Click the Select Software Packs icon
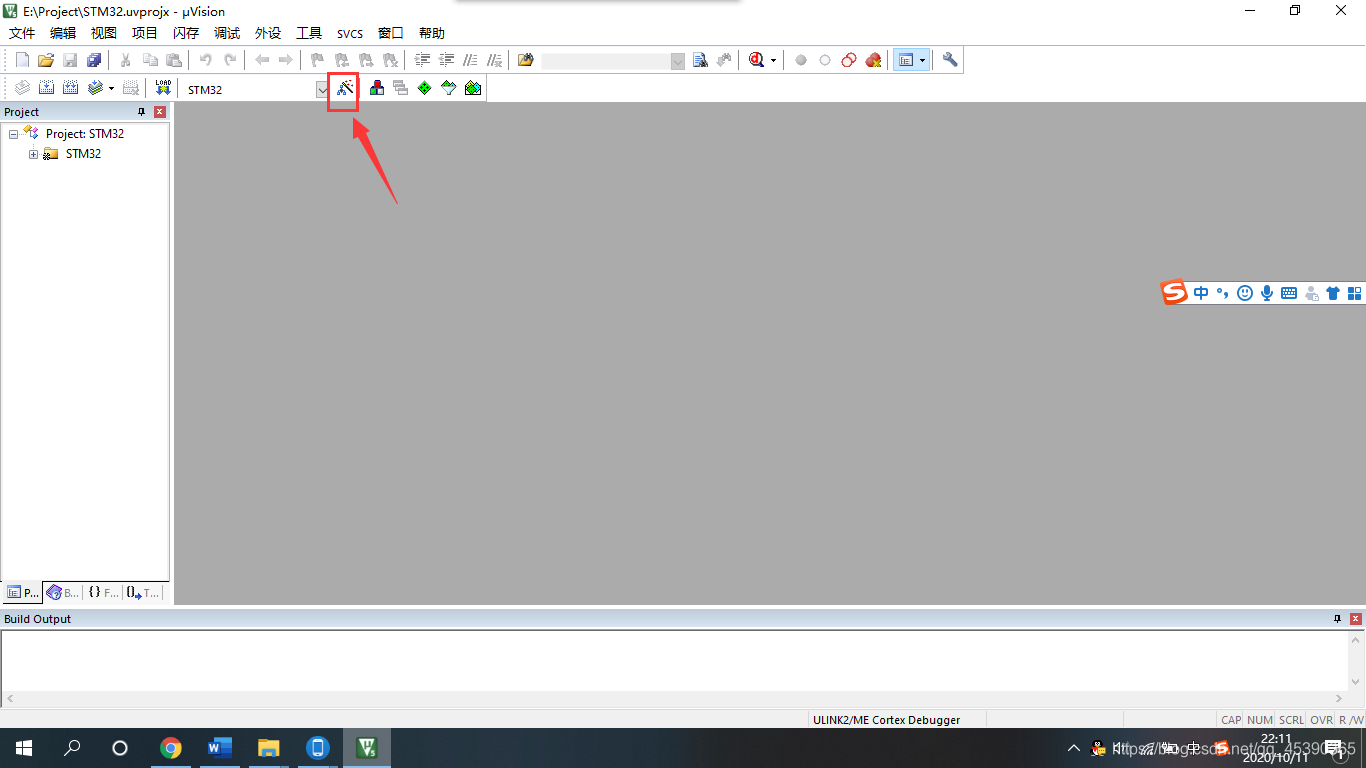 [x=449, y=88]
